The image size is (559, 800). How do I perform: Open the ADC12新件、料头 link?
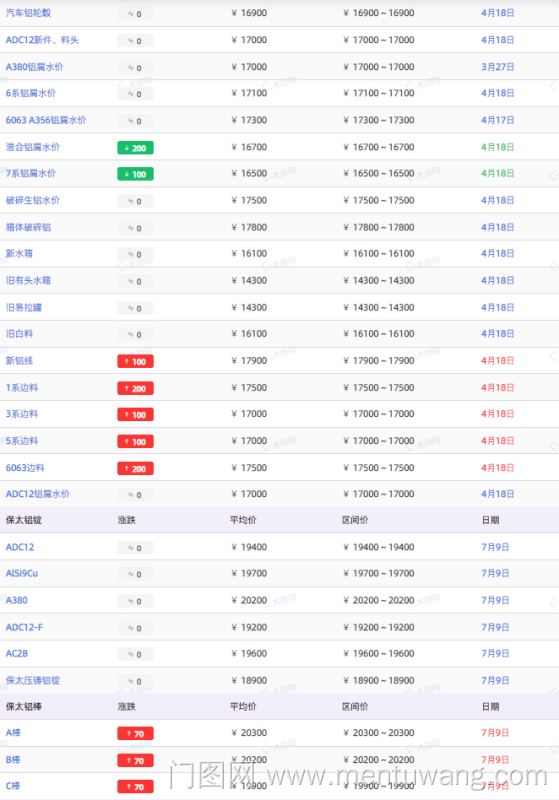tap(42, 40)
